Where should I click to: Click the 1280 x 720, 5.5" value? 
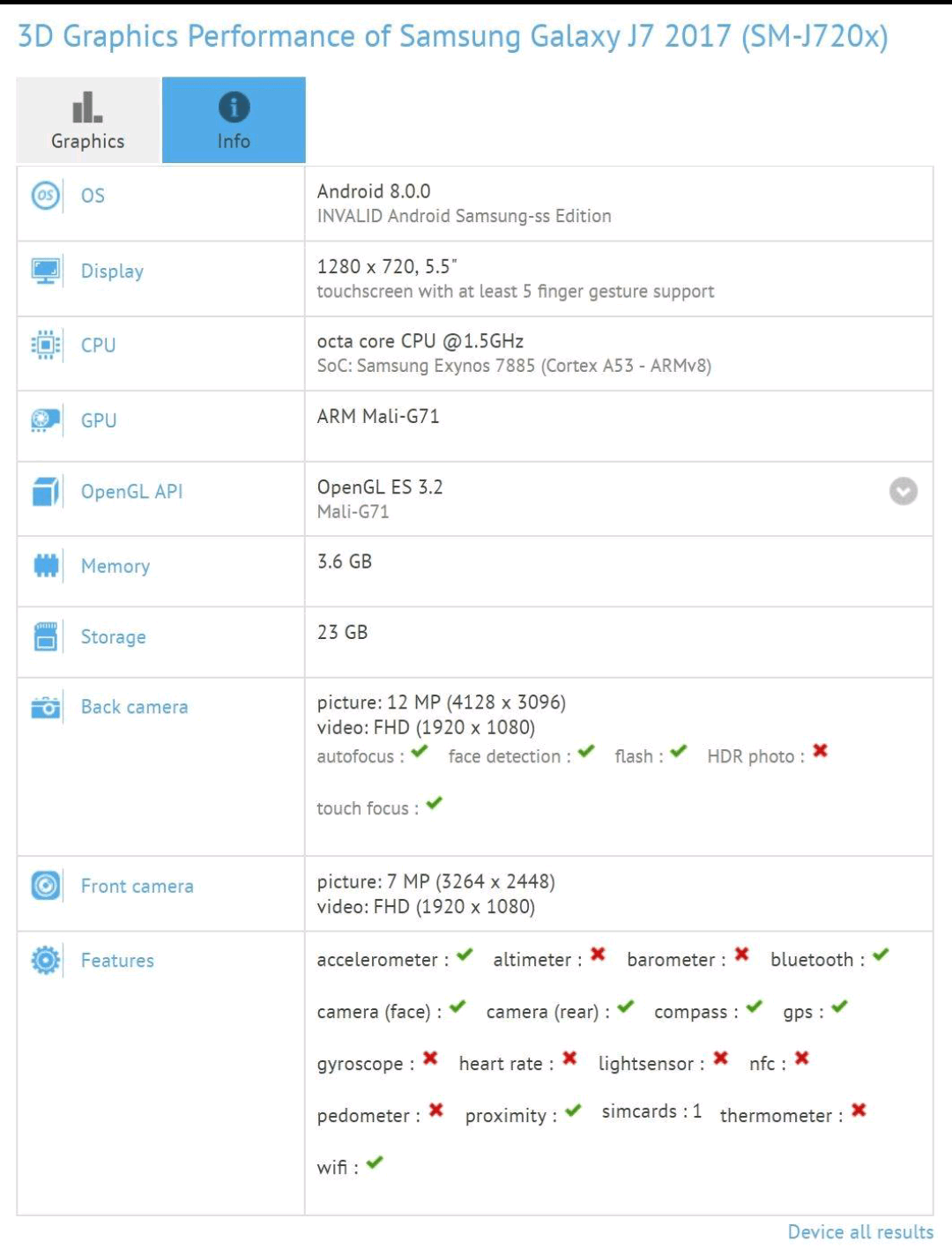[x=387, y=266]
